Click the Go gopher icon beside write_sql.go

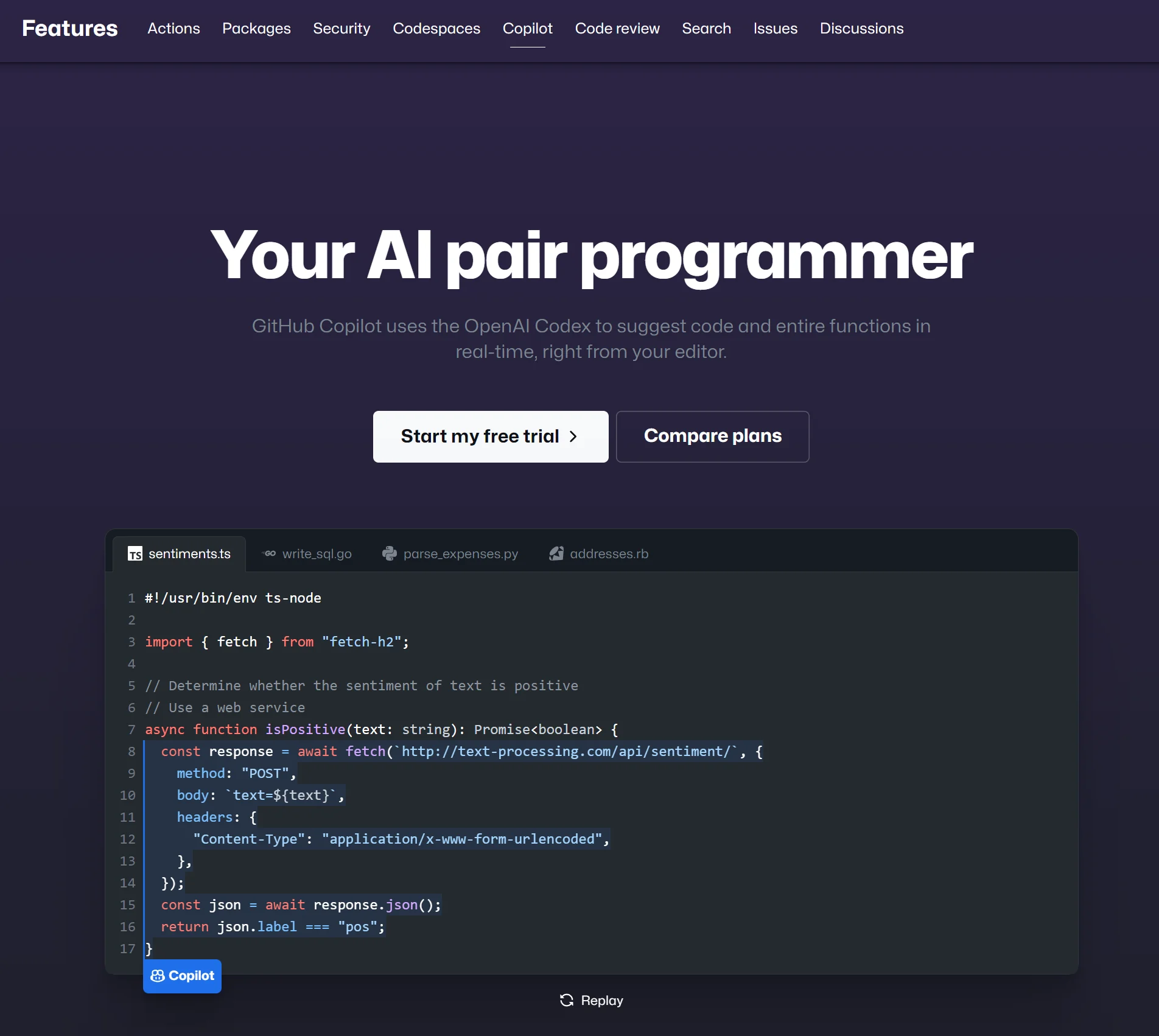pyautogui.click(x=269, y=553)
